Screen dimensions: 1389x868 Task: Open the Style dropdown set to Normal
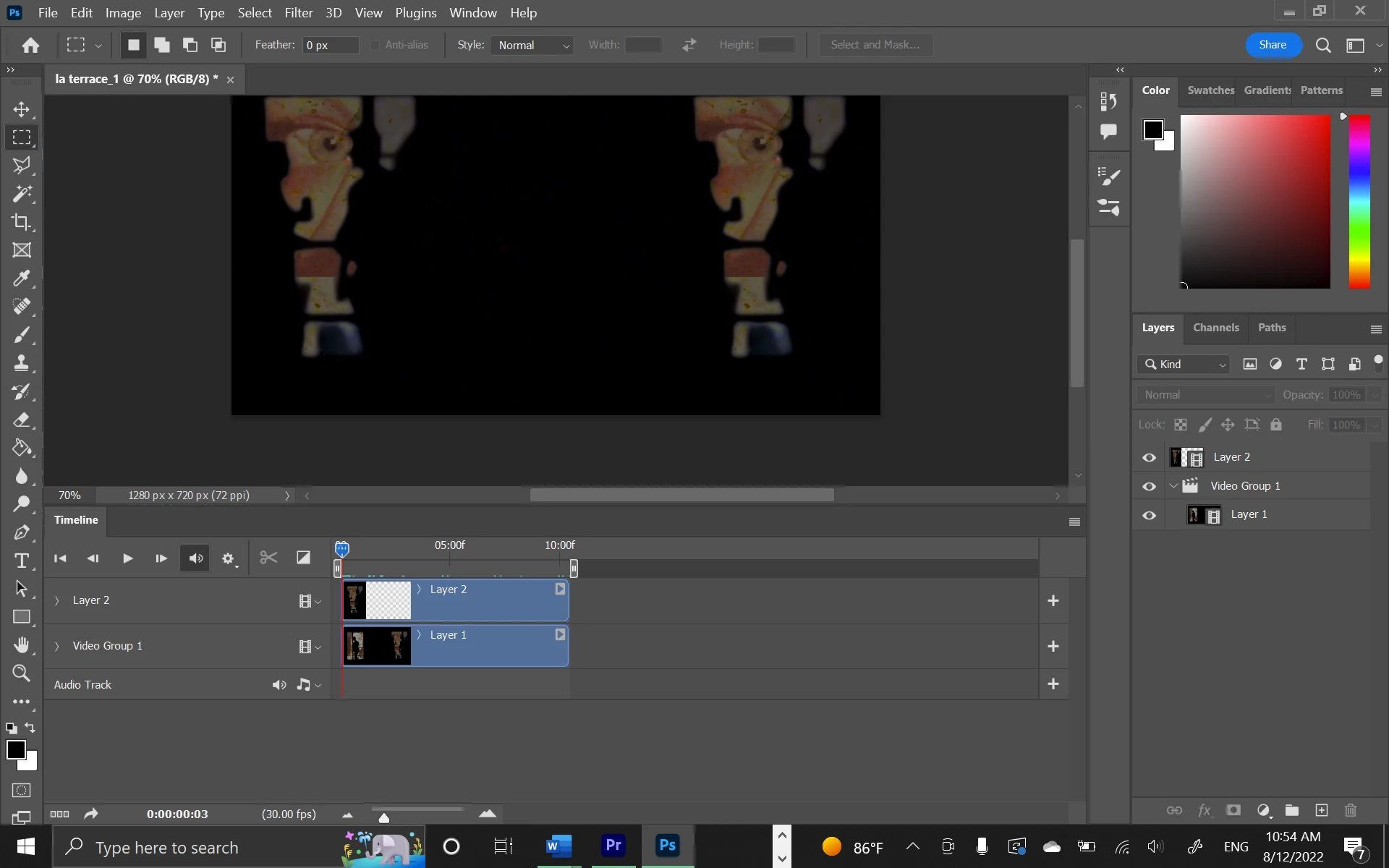pos(532,45)
